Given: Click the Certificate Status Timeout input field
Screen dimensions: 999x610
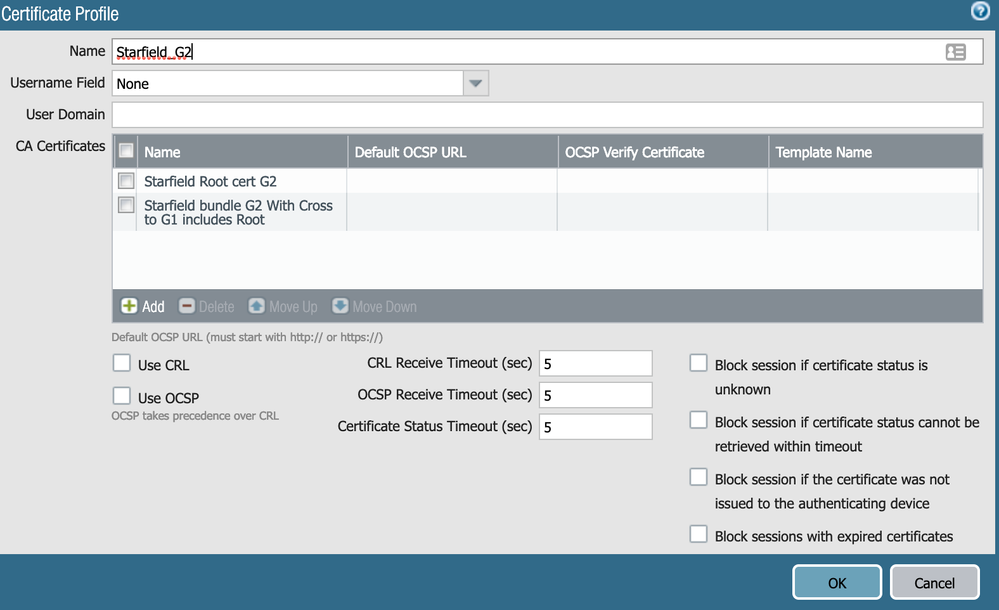Looking at the screenshot, I should (x=596, y=426).
